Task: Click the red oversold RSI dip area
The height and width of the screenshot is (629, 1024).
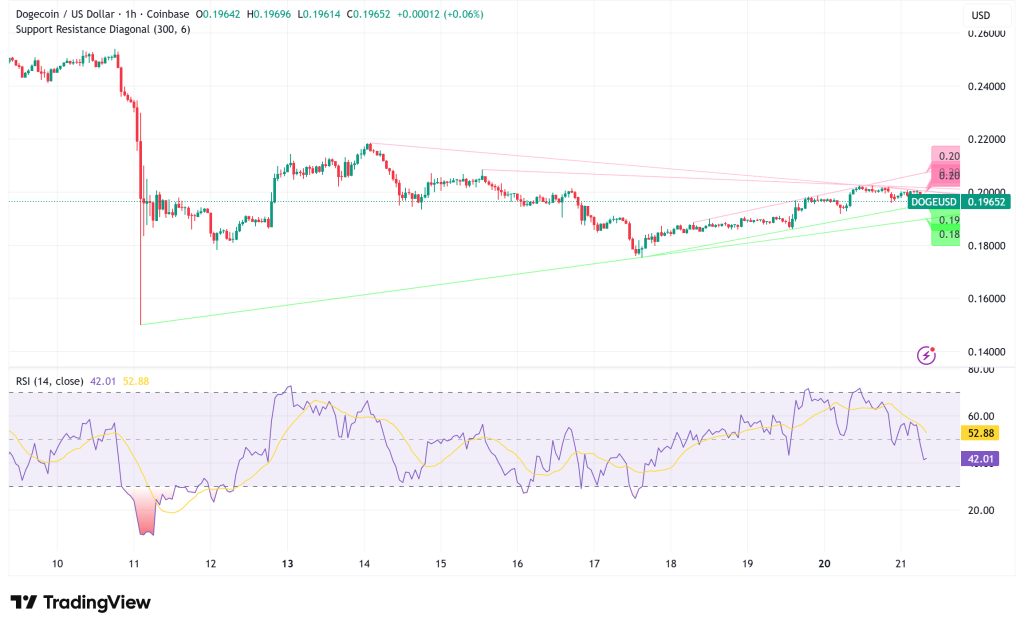Action: [147, 515]
